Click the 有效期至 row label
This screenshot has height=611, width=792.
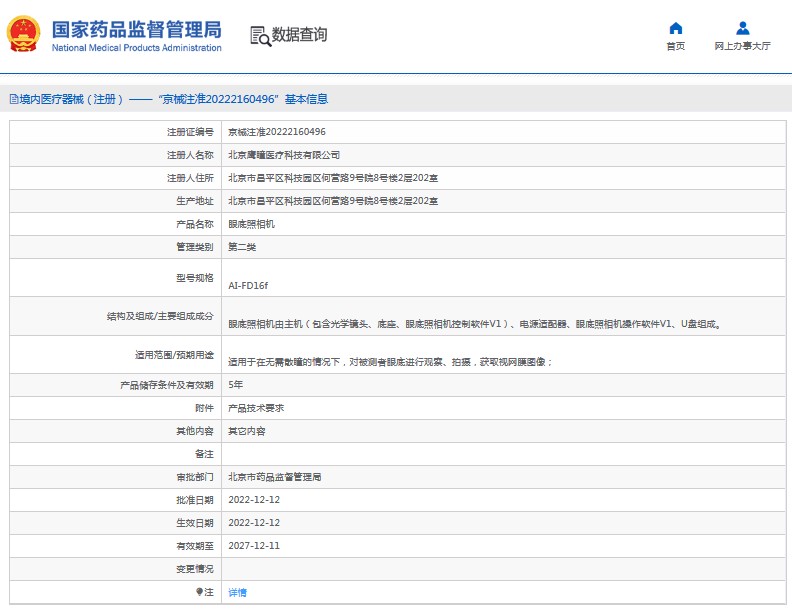point(195,546)
